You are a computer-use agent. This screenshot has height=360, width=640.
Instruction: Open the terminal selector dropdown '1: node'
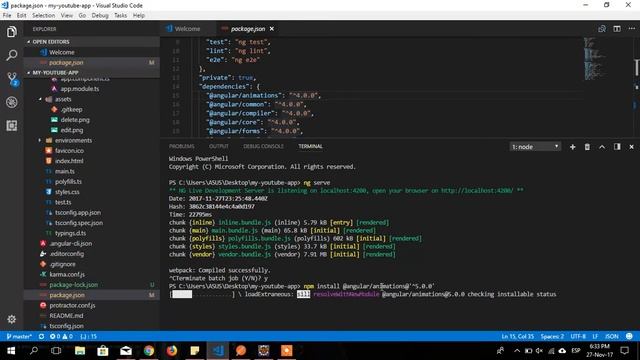pos(535,147)
